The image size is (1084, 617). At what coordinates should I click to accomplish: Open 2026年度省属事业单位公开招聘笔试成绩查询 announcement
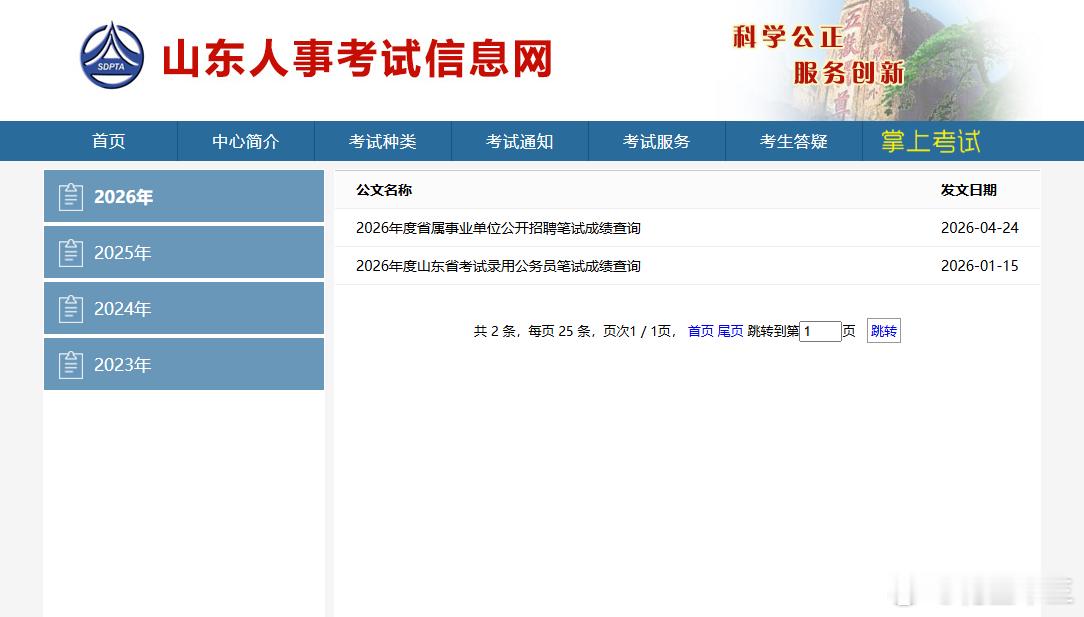click(500, 228)
